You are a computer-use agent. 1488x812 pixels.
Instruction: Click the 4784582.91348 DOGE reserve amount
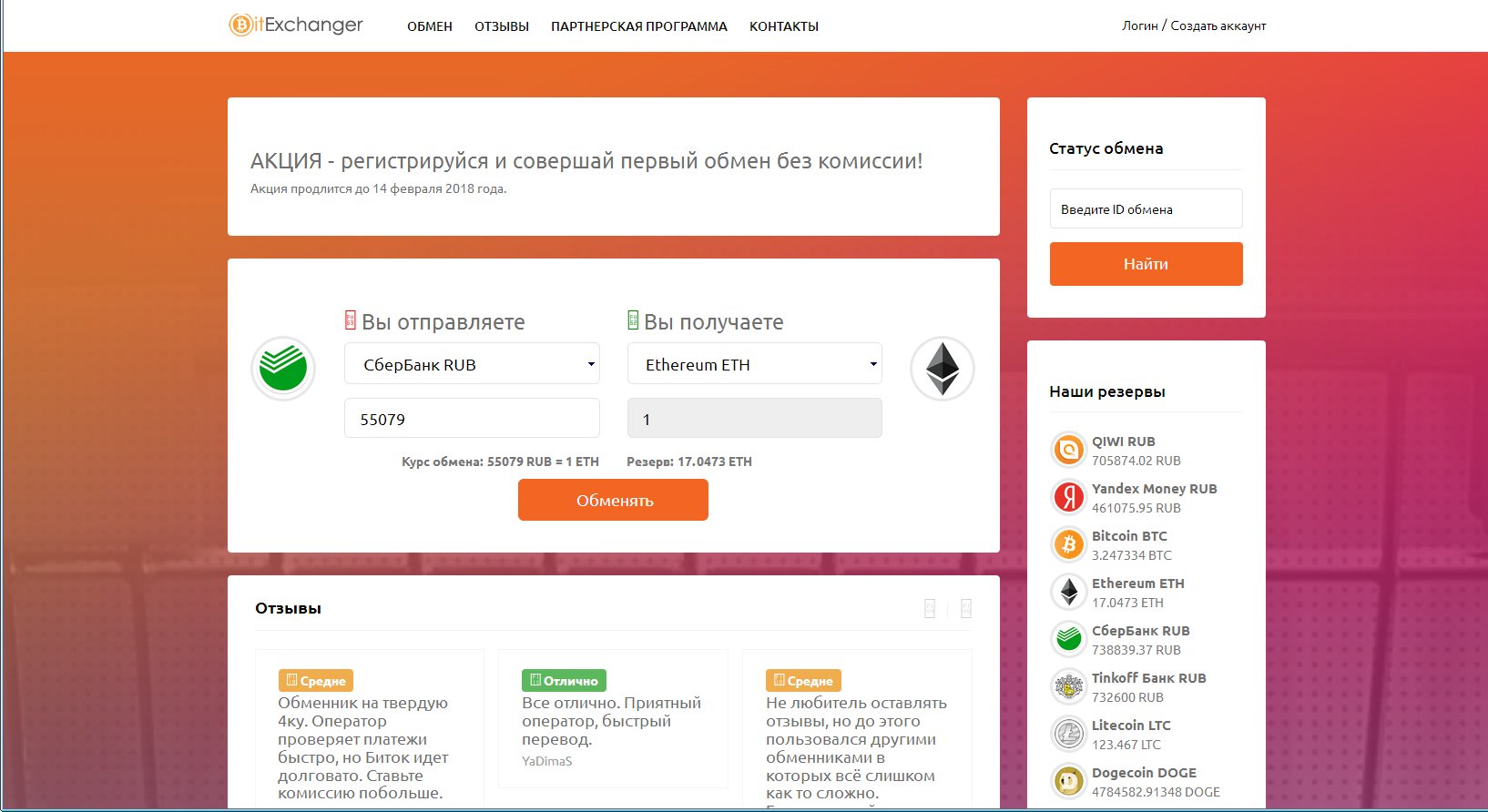pyautogui.click(x=1156, y=792)
